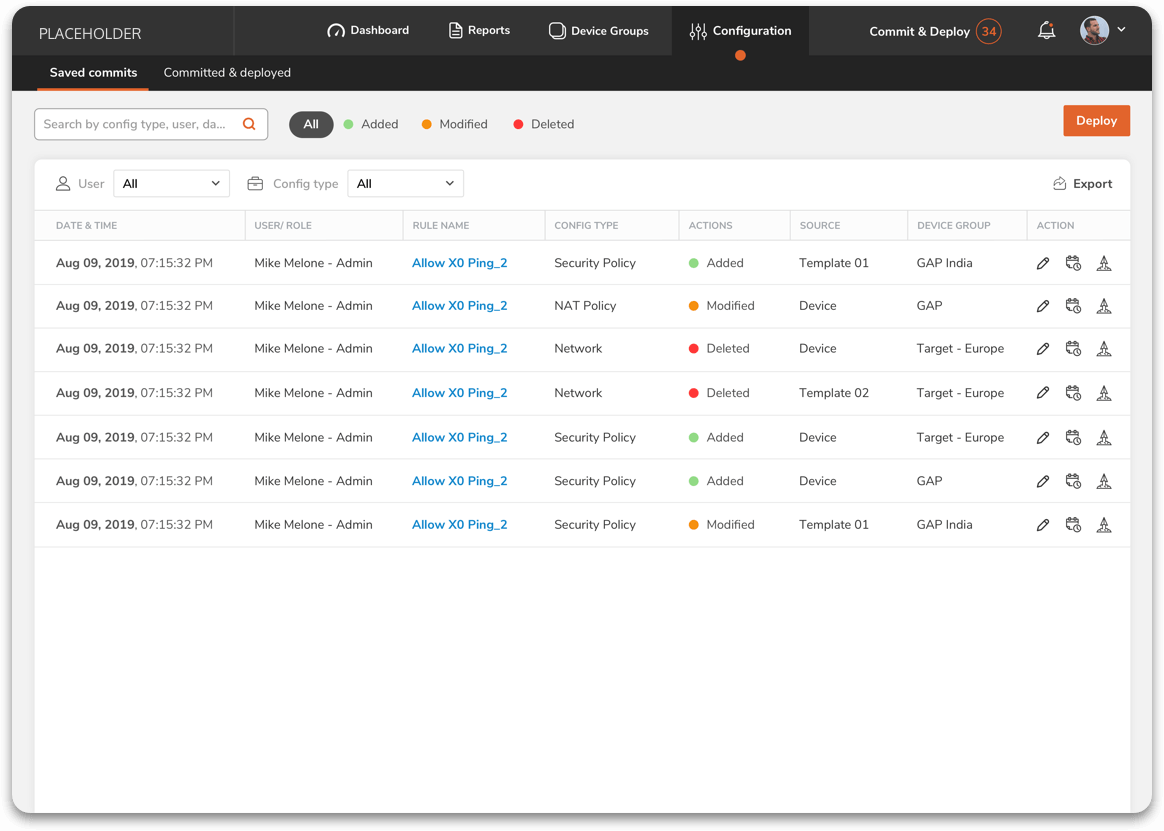
Task: Click the edit pencil on the NAT Policy row
Action: (x=1043, y=306)
